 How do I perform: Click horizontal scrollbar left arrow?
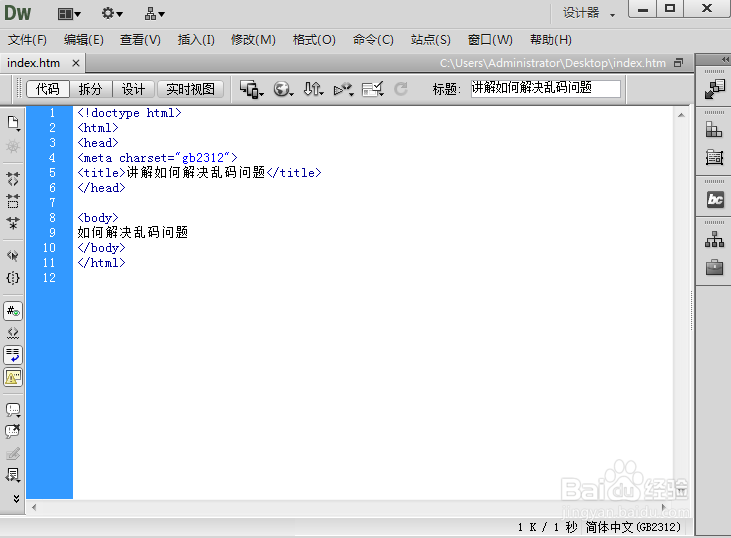[x=34, y=507]
